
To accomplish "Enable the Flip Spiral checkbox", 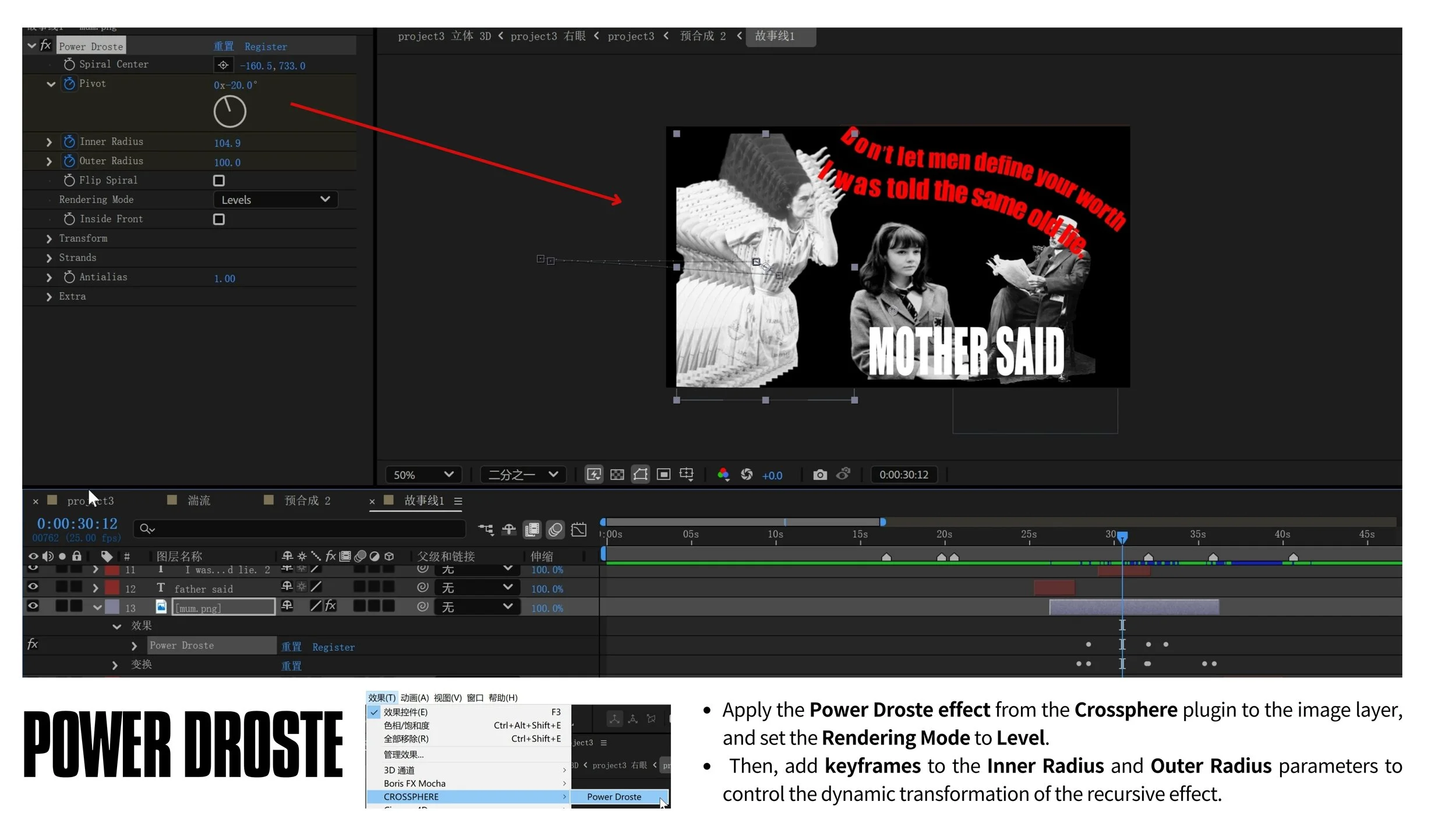I will pos(219,181).
